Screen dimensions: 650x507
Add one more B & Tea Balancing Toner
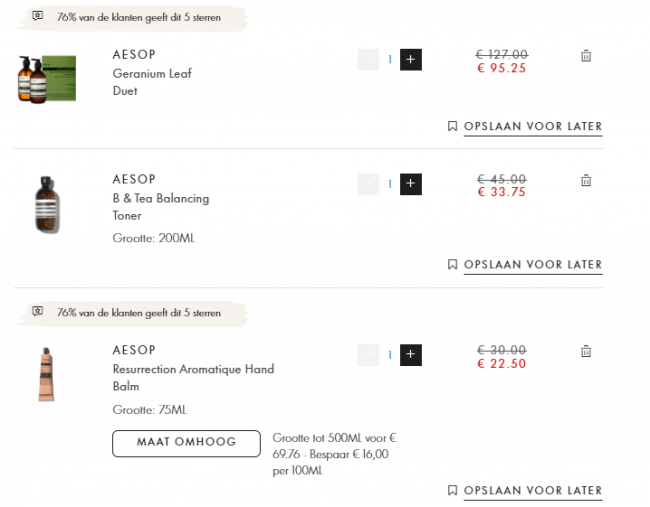point(410,184)
